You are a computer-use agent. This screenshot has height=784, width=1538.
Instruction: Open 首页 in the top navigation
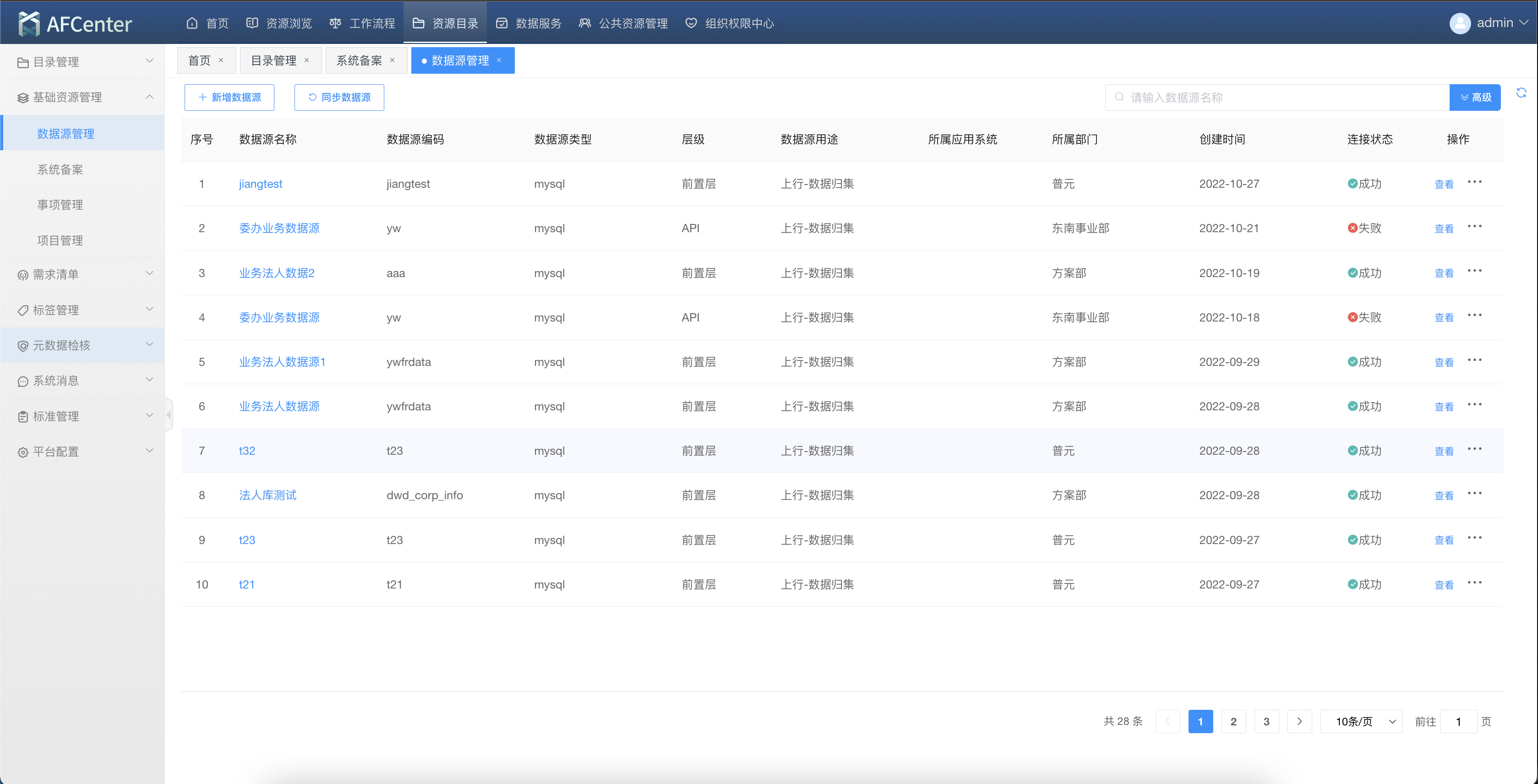[207, 23]
